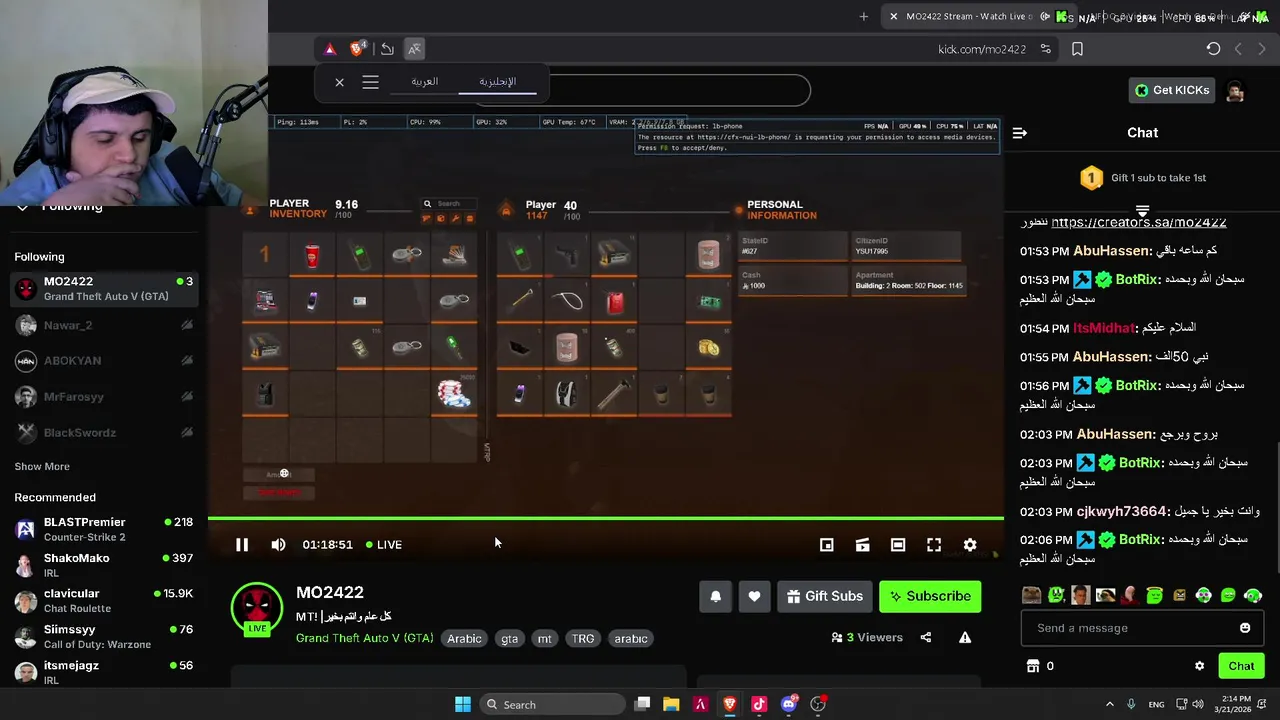
Task: Open BlackSwordz channel in sidebar
Action: [x=104, y=433]
